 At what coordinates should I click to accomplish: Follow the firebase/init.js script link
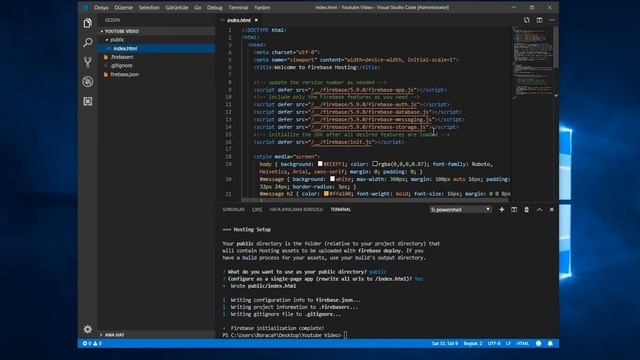(x=342, y=142)
